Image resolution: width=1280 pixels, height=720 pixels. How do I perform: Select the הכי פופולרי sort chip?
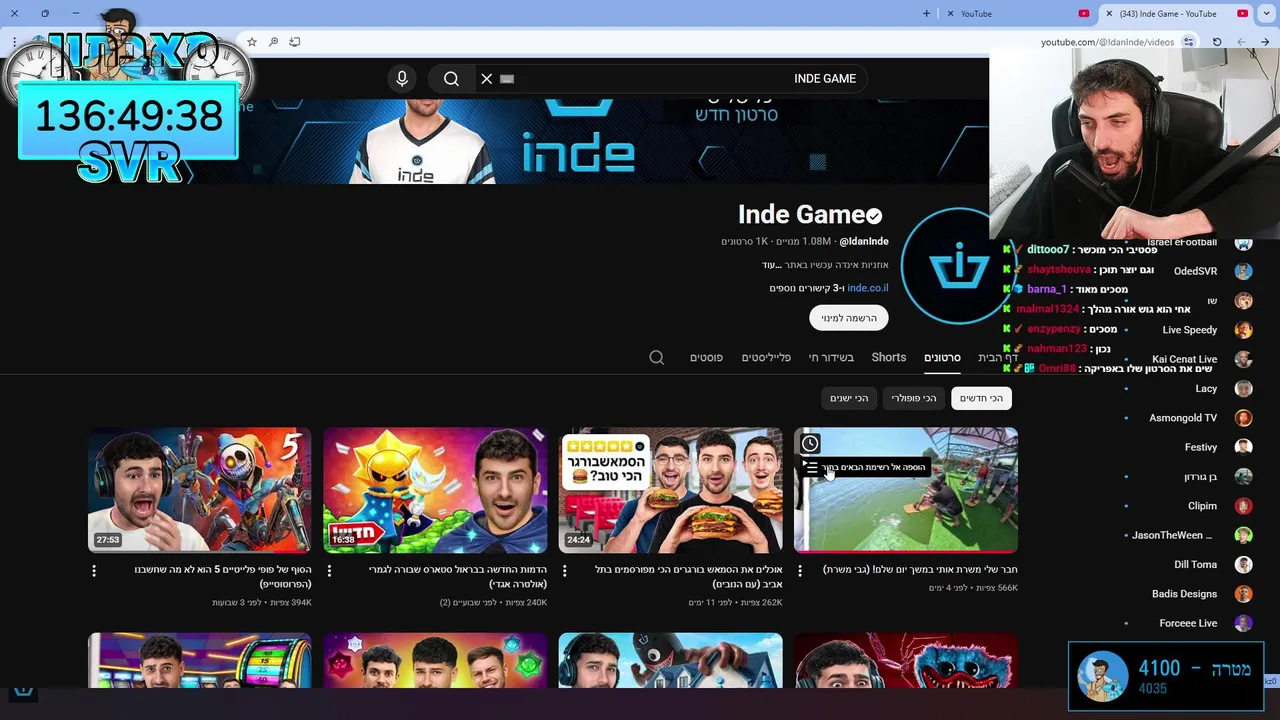coord(914,398)
